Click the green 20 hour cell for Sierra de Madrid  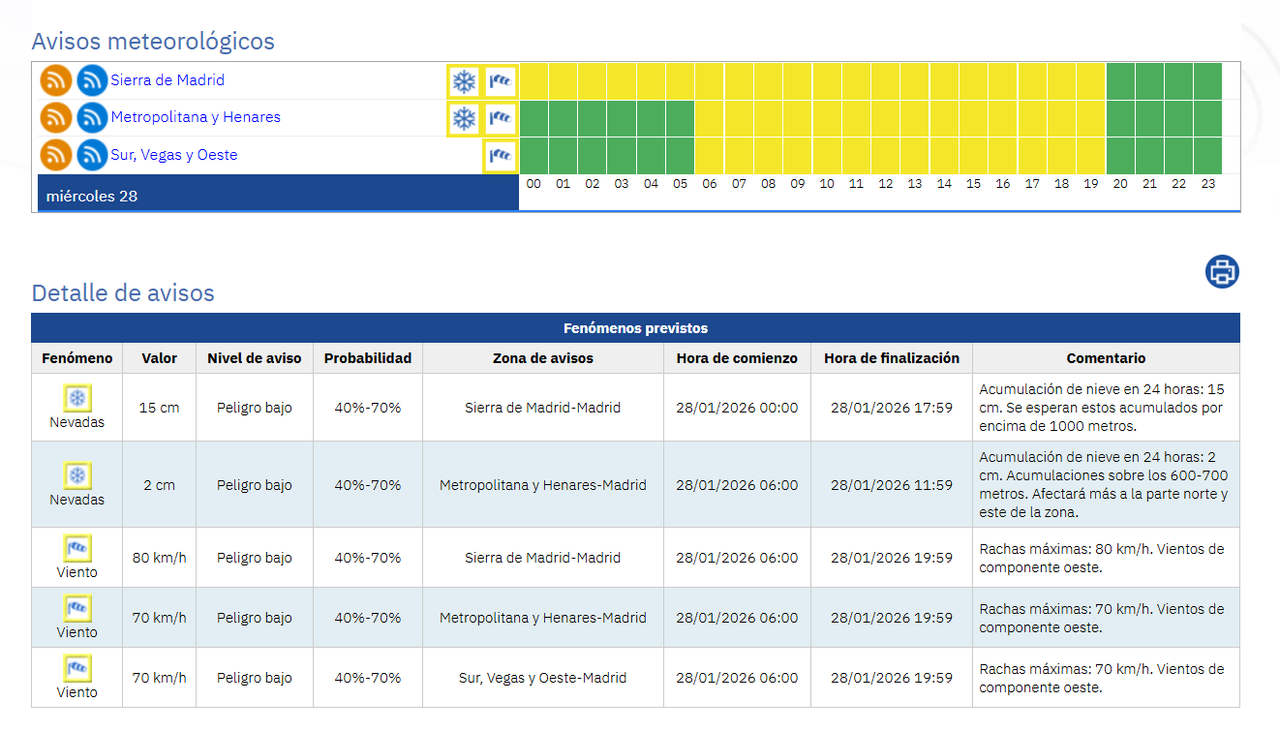coord(1120,81)
